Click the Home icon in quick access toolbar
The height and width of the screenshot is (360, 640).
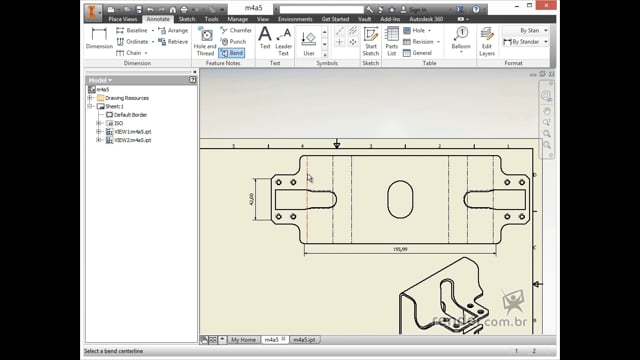(x=173, y=9)
